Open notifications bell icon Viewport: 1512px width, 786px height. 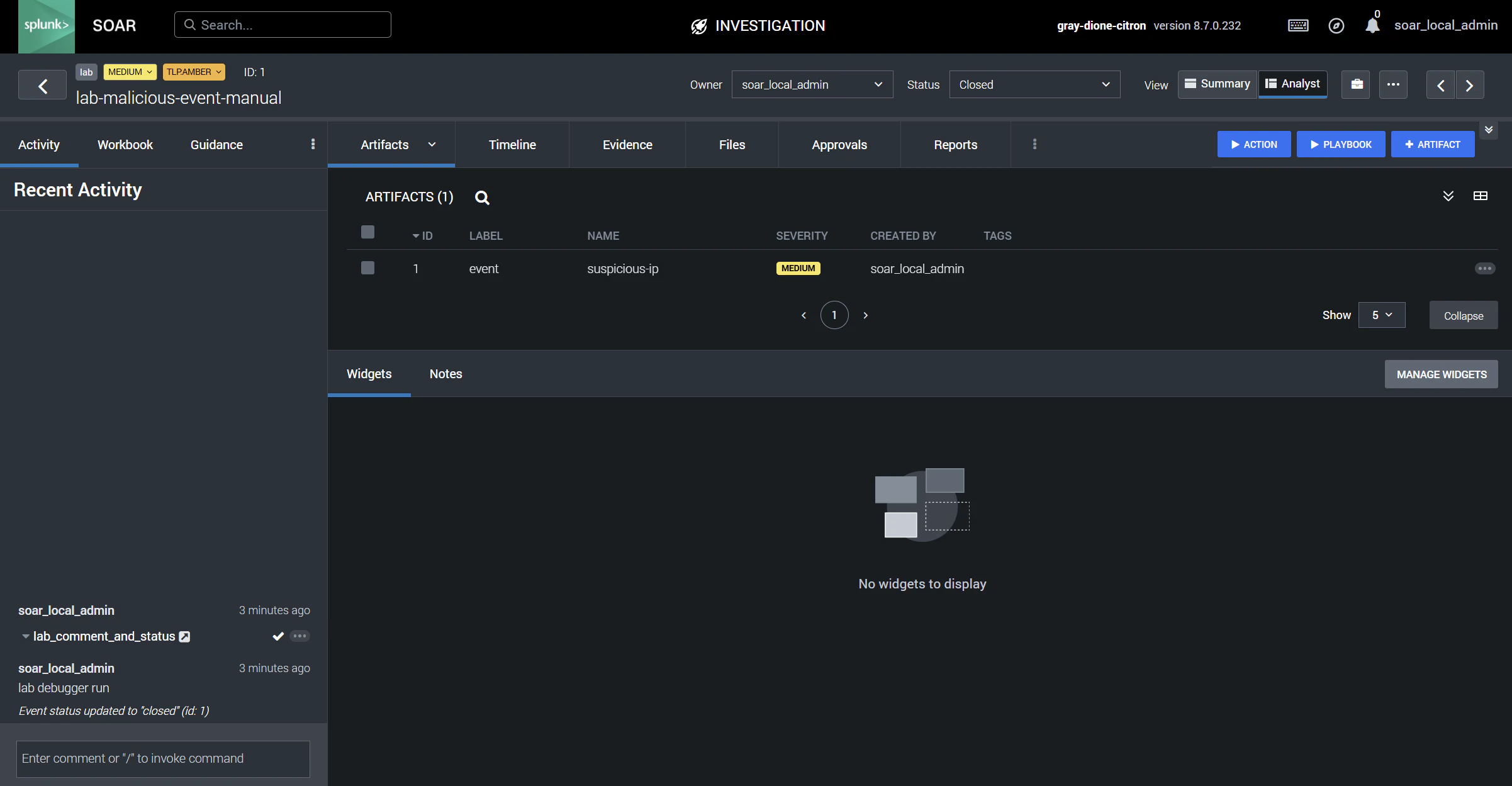tap(1372, 25)
